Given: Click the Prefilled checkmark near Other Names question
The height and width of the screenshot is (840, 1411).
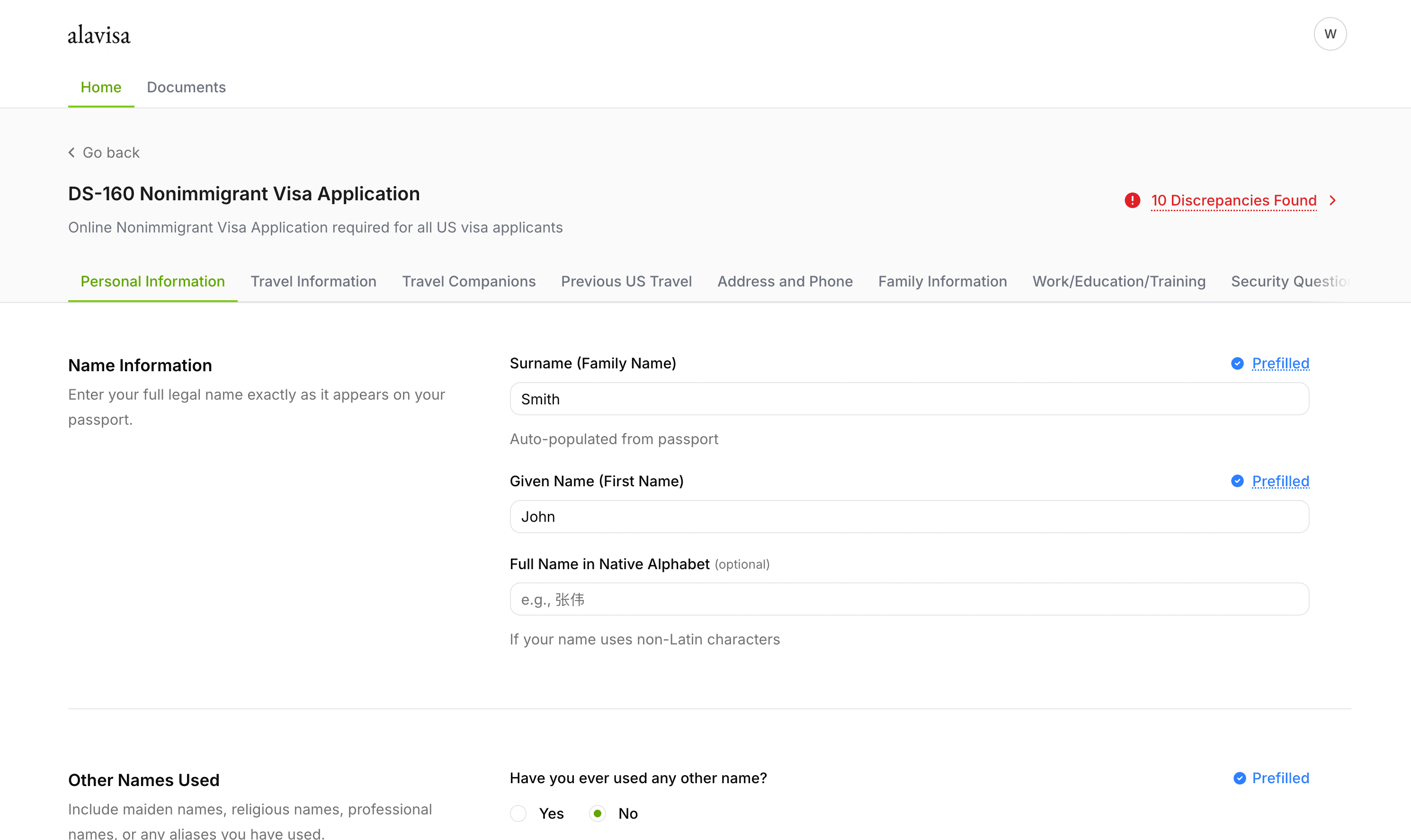Looking at the screenshot, I should pos(1240,778).
